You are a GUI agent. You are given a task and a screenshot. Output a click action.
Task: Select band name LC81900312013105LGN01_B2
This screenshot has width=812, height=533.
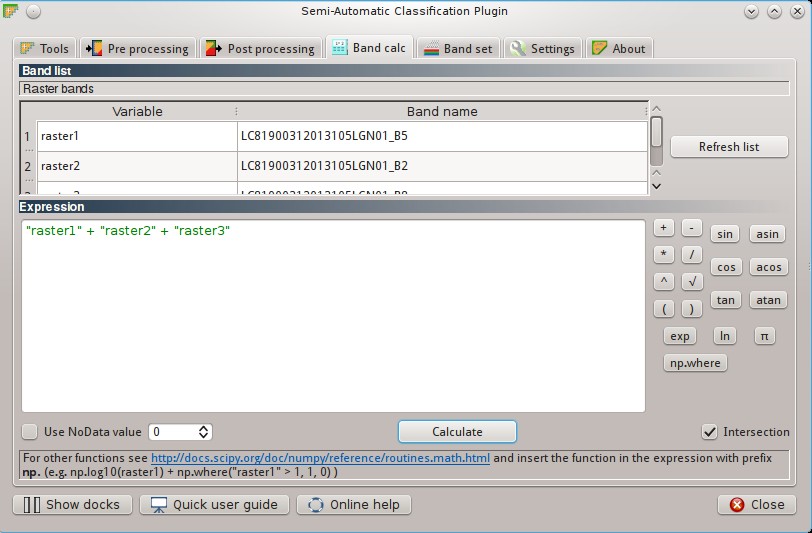click(x=442, y=166)
